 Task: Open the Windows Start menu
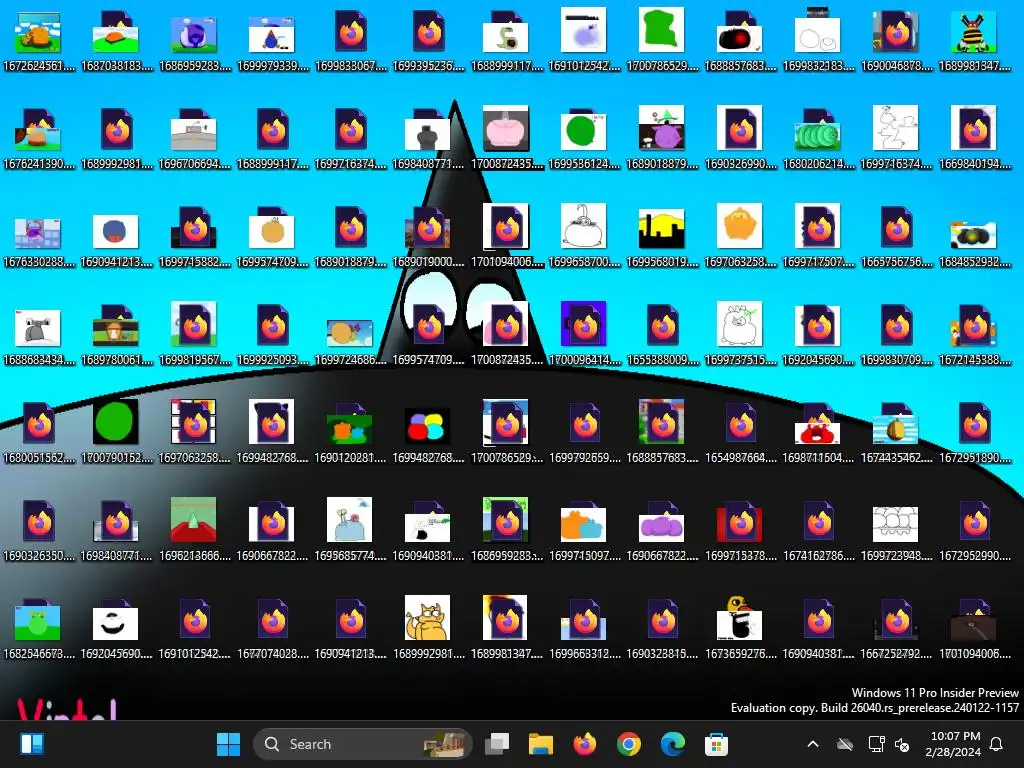click(228, 744)
